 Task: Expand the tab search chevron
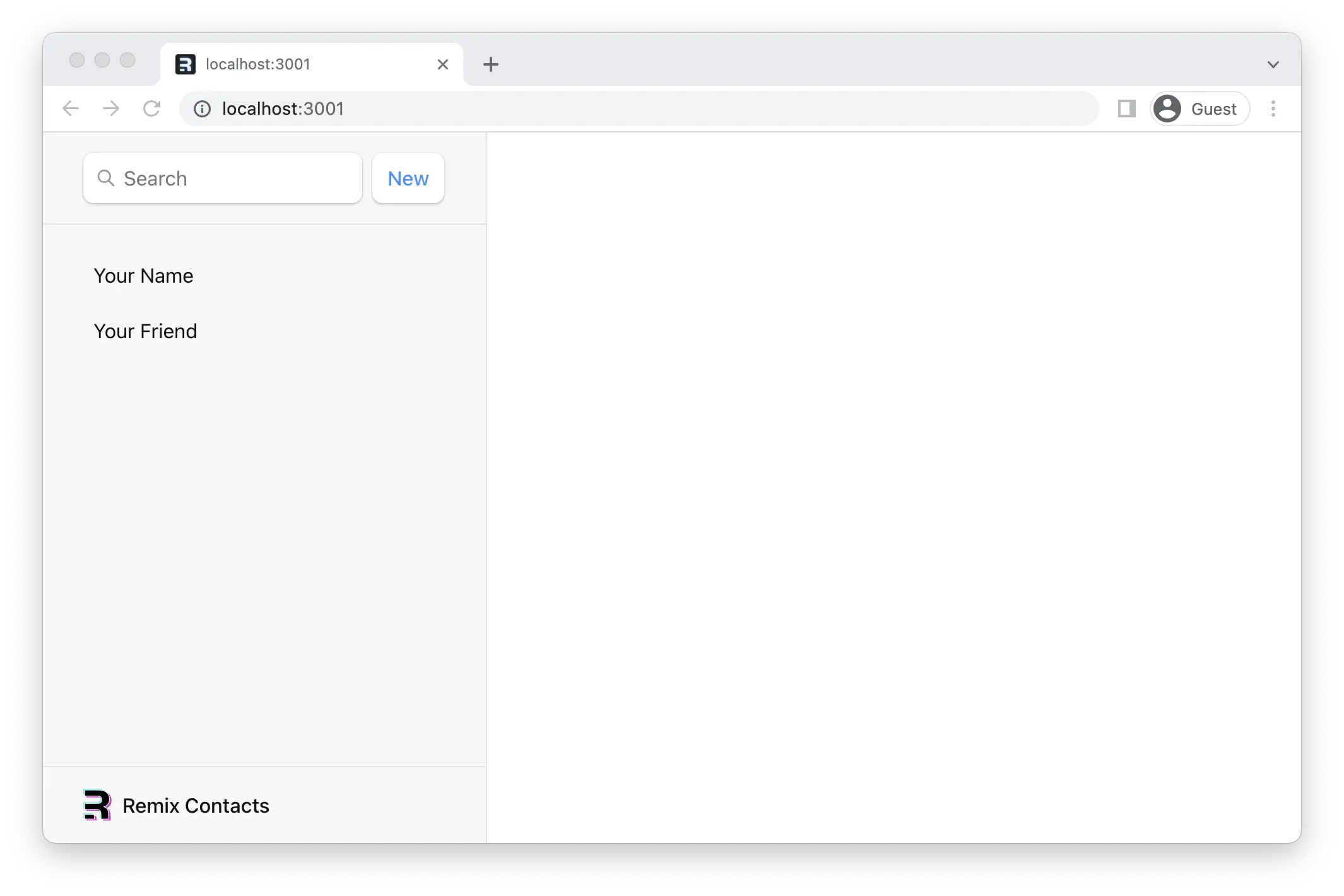tap(1273, 64)
